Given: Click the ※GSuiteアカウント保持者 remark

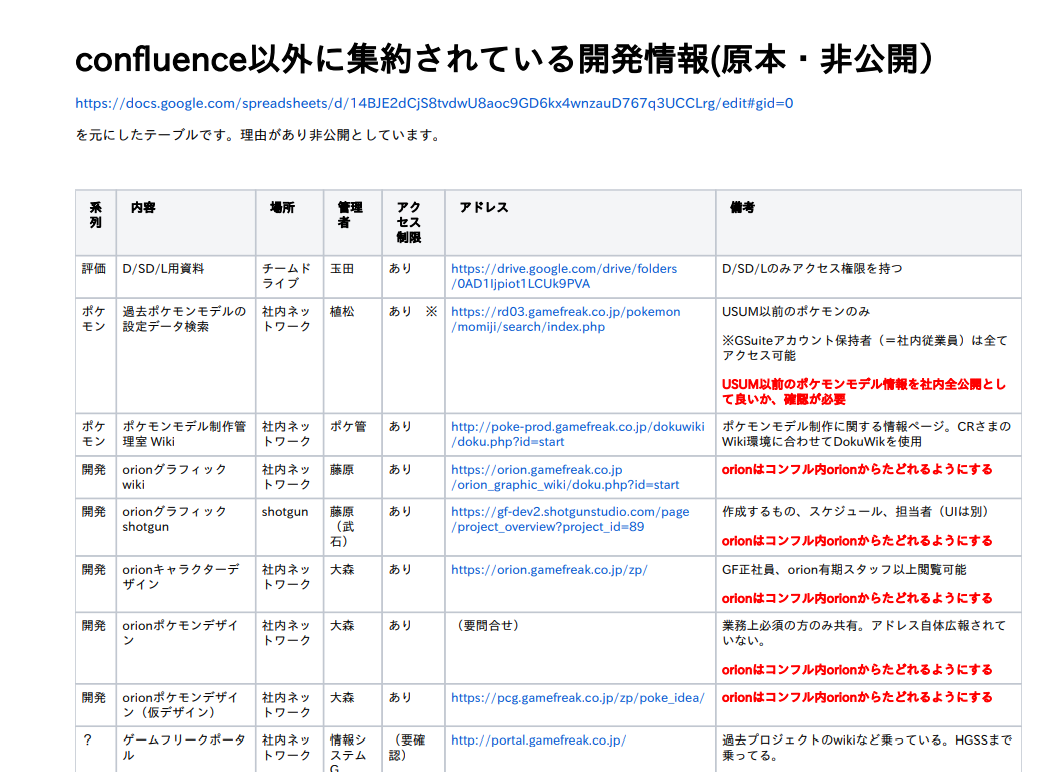Looking at the screenshot, I should (x=864, y=348).
